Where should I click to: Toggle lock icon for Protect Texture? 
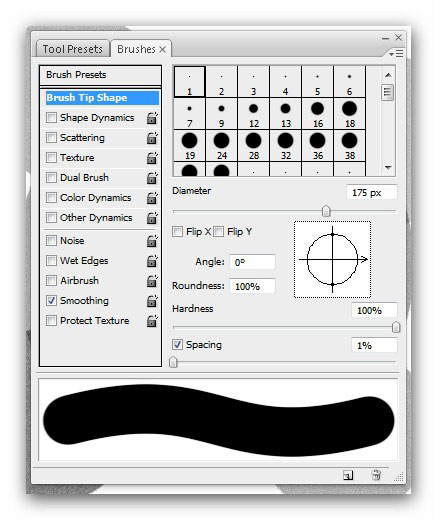pos(152,321)
